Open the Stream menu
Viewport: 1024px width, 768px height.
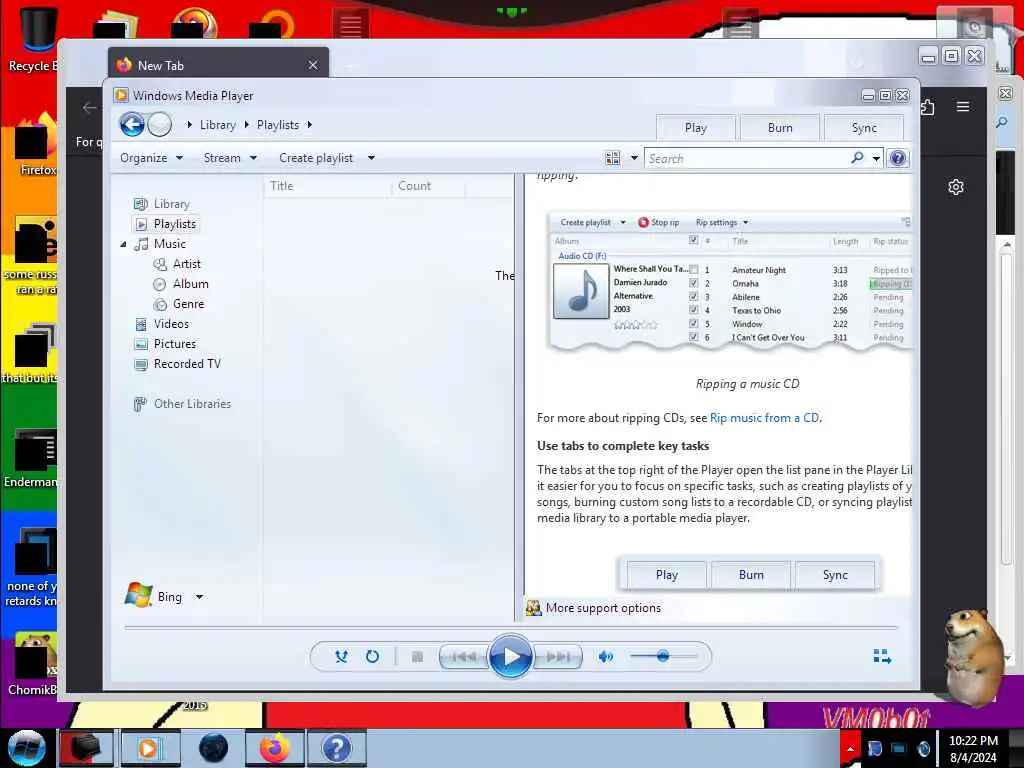[230, 157]
